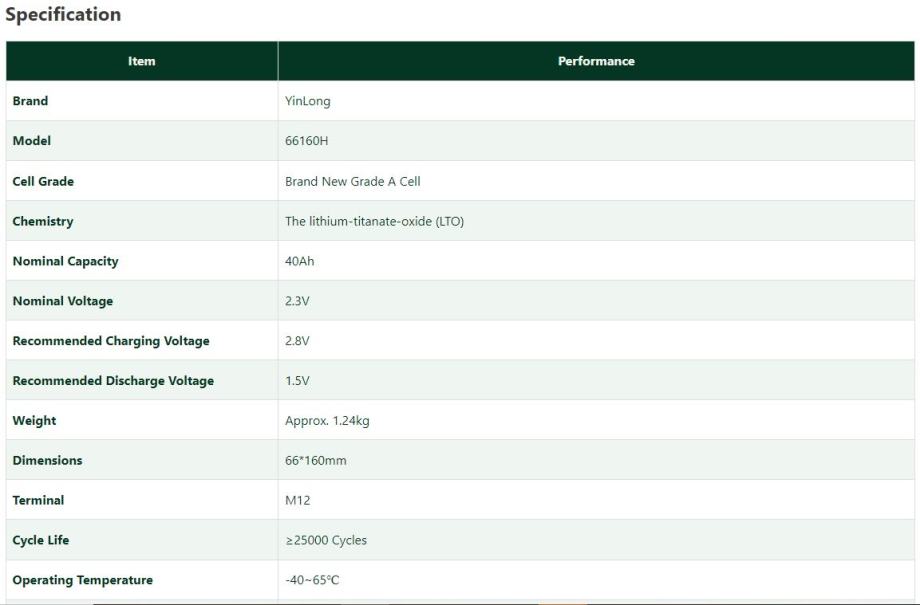Select the 66*160mm dimensions value
This screenshot has height=605, width=920.
[316, 461]
